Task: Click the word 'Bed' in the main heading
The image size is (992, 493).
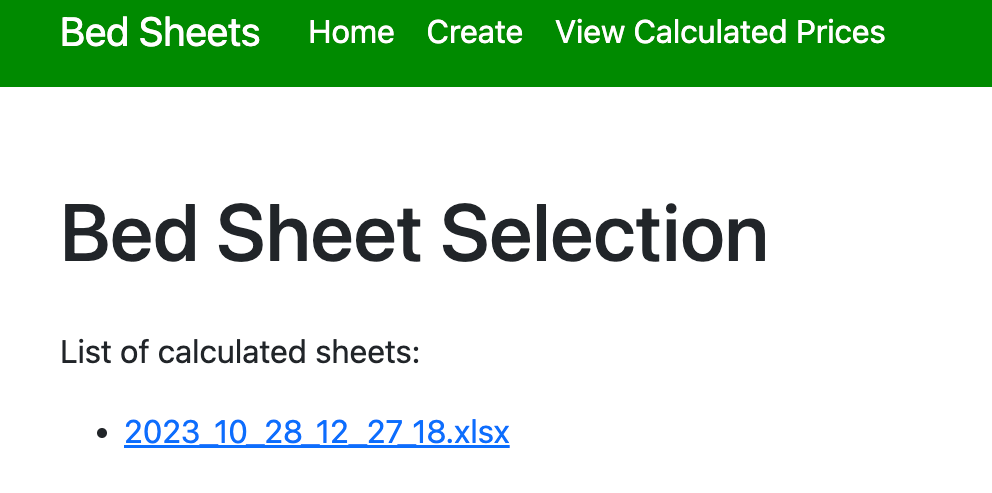Action: (x=129, y=234)
